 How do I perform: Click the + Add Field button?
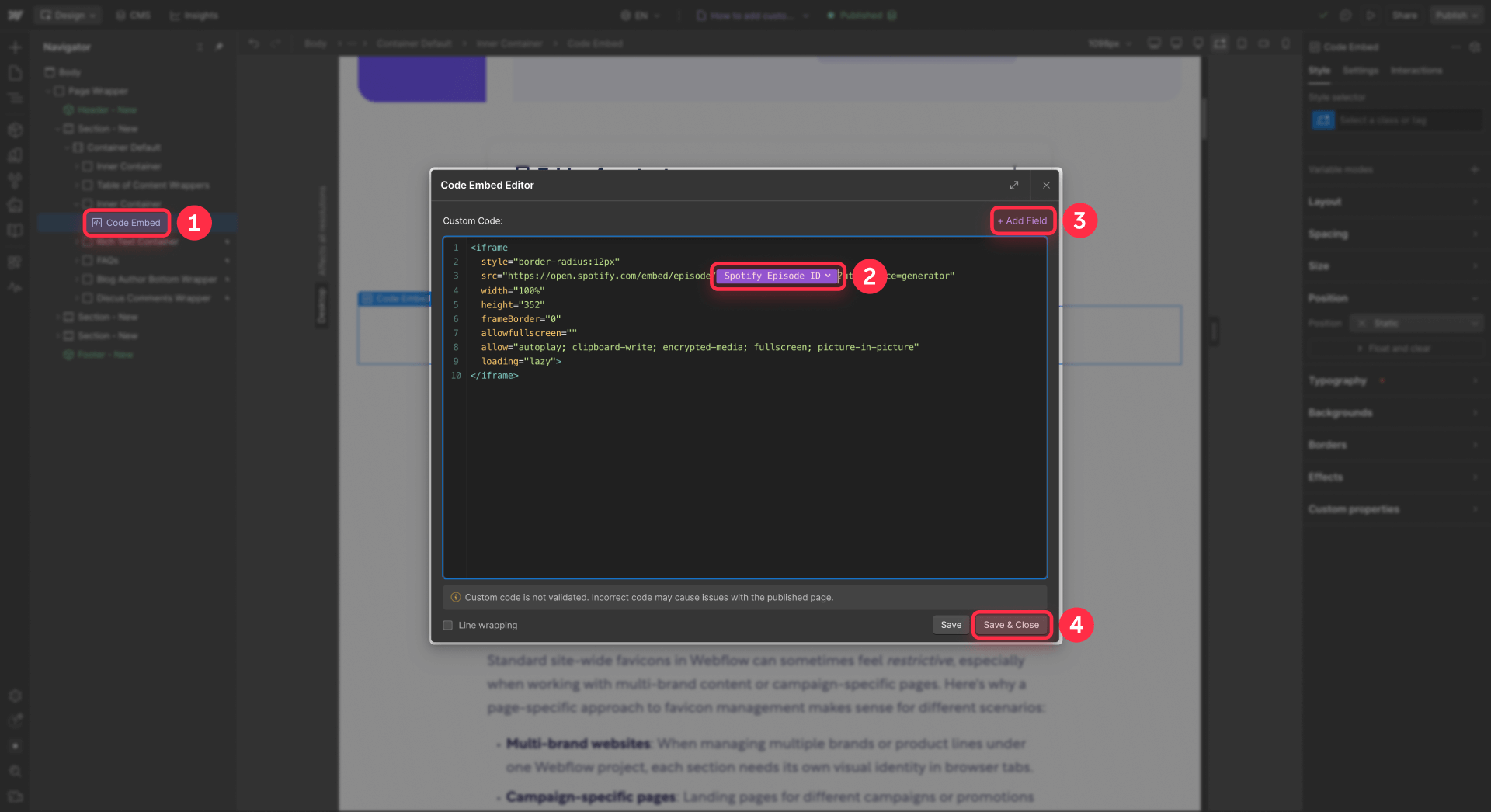point(1022,220)
